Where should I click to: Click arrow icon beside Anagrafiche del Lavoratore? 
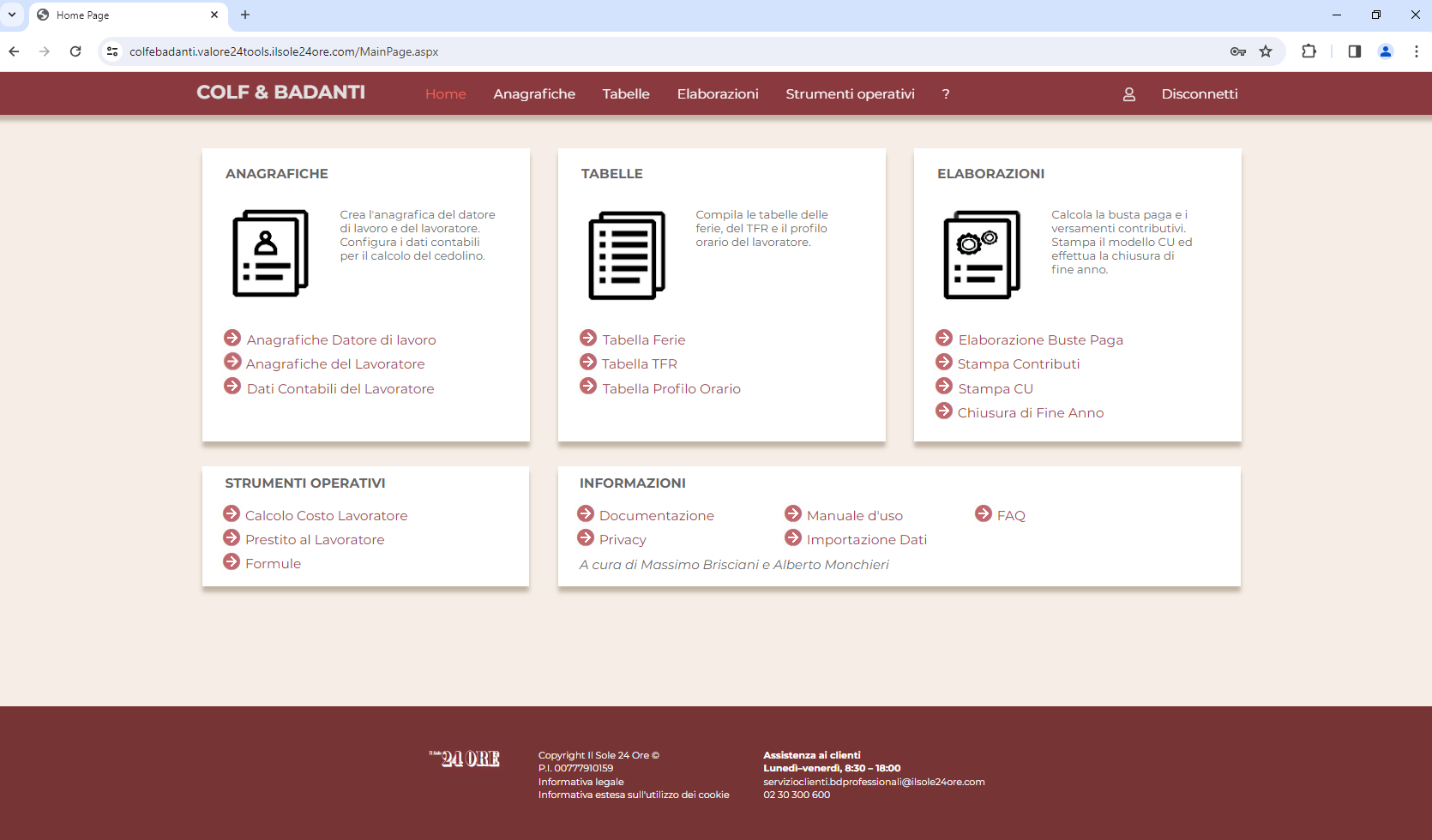pyautogui.click(x=232, y=362)
